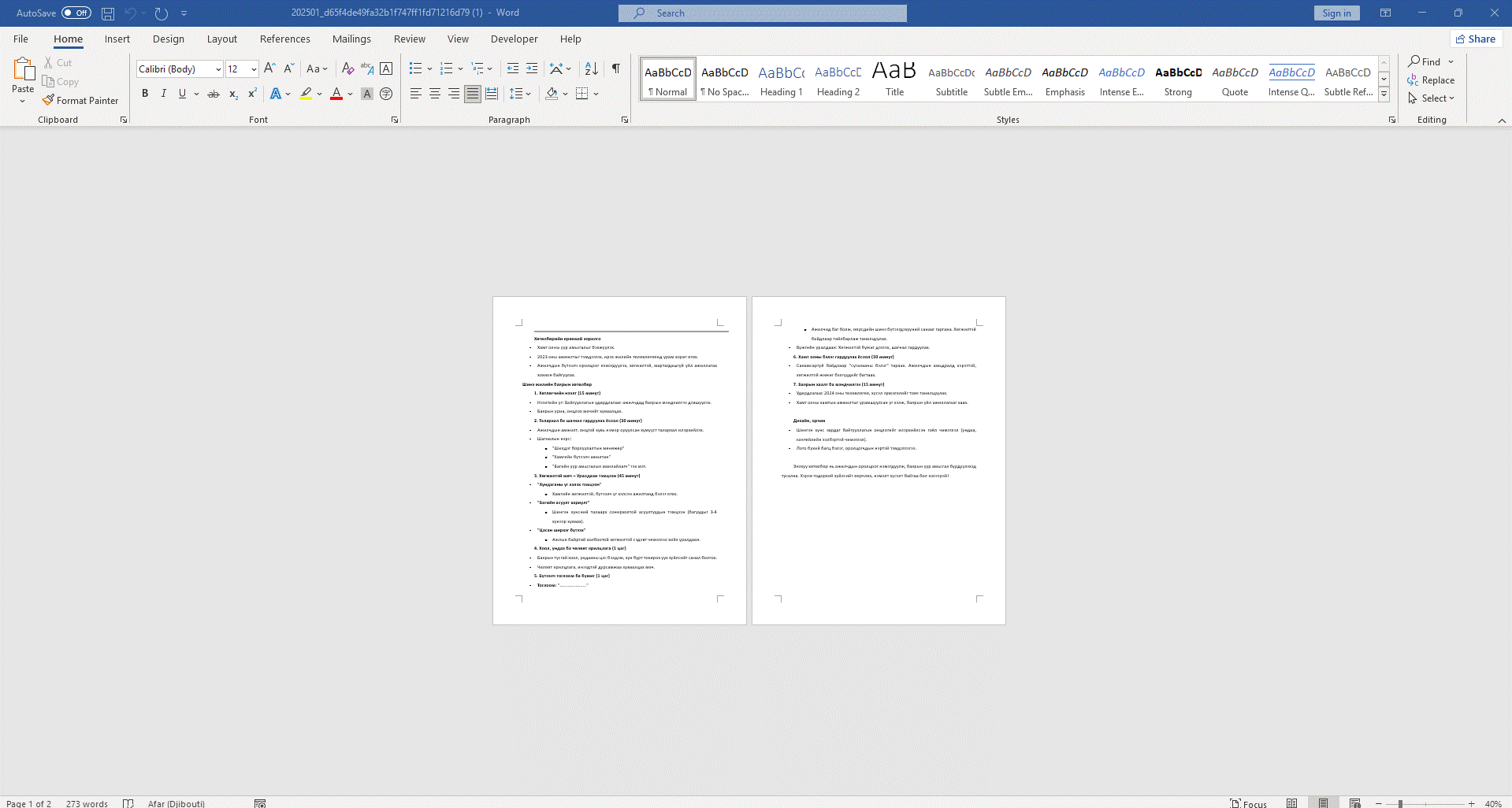
Task: Expand the bullets list dropdown
Action: (429, 69)
